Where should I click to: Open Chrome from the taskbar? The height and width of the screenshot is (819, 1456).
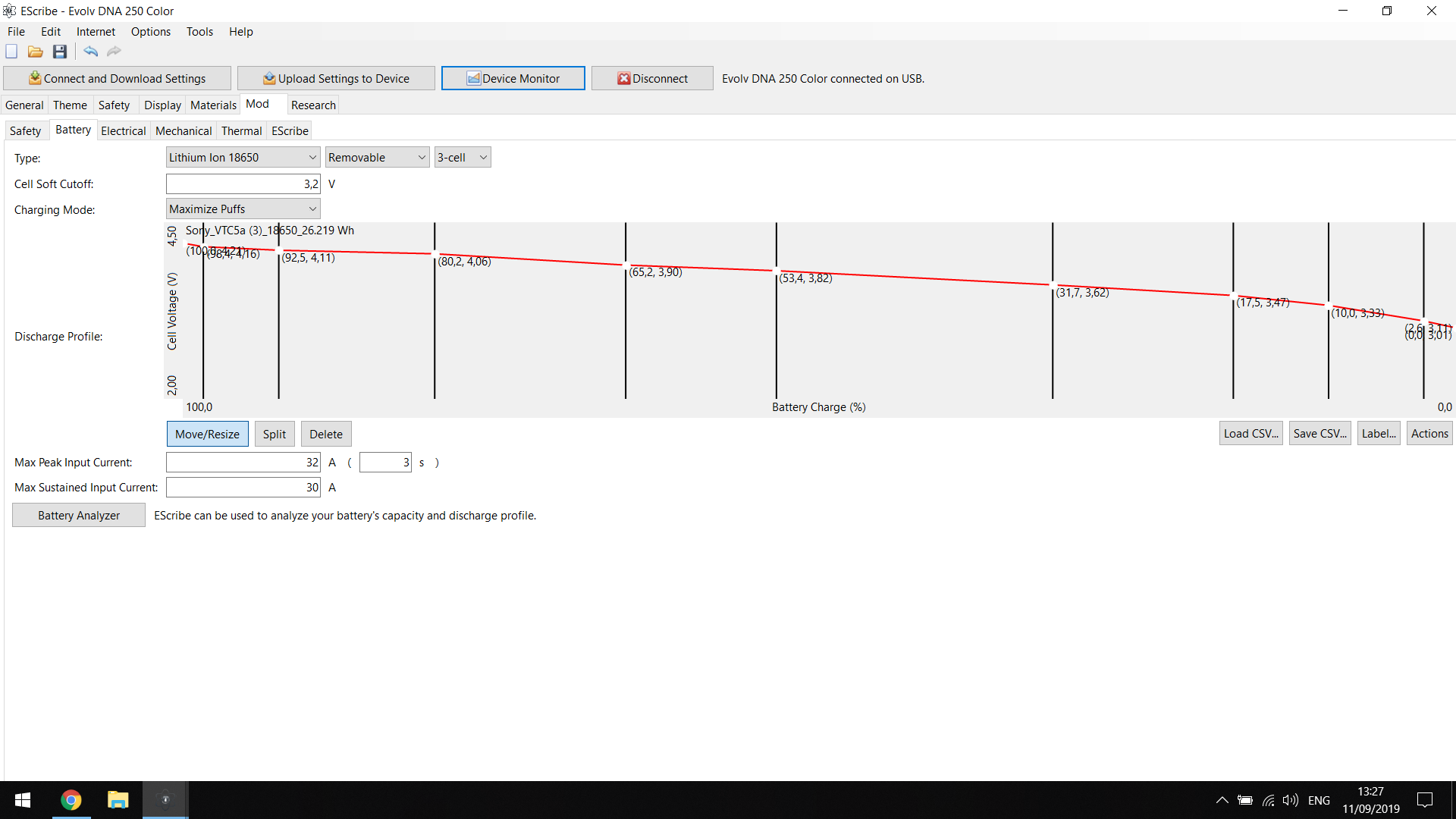pyautogui.click(x=71, y=800)
